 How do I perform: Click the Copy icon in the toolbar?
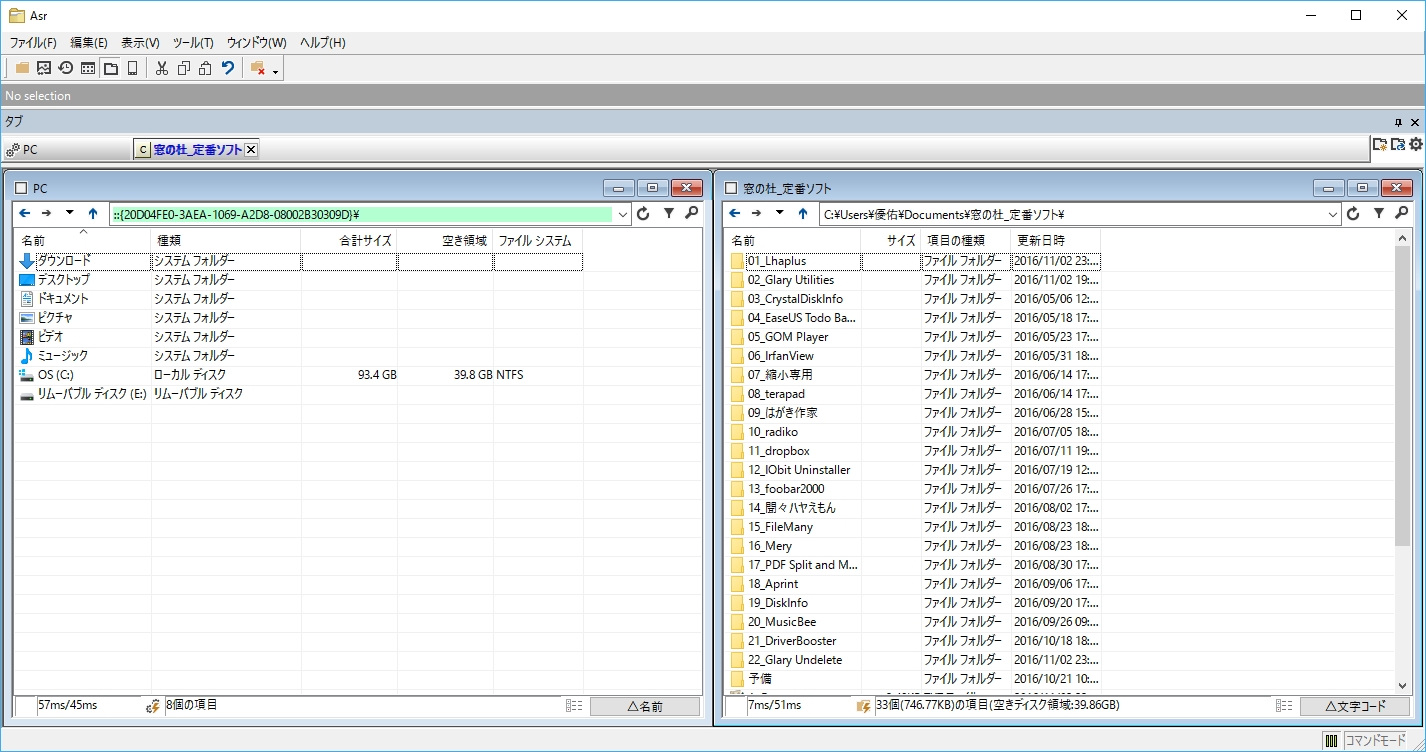tap(184, 68)
